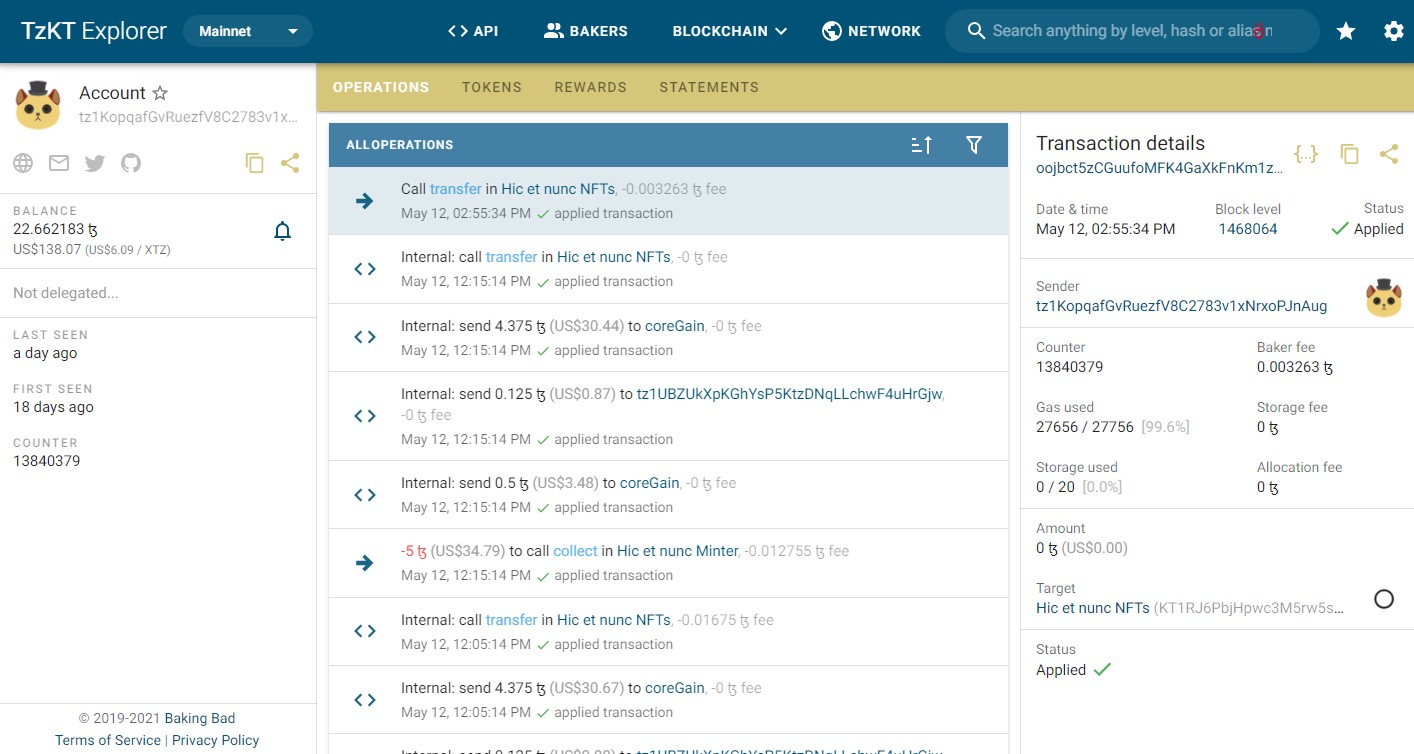Open the Network page

[x=871, y=31]
